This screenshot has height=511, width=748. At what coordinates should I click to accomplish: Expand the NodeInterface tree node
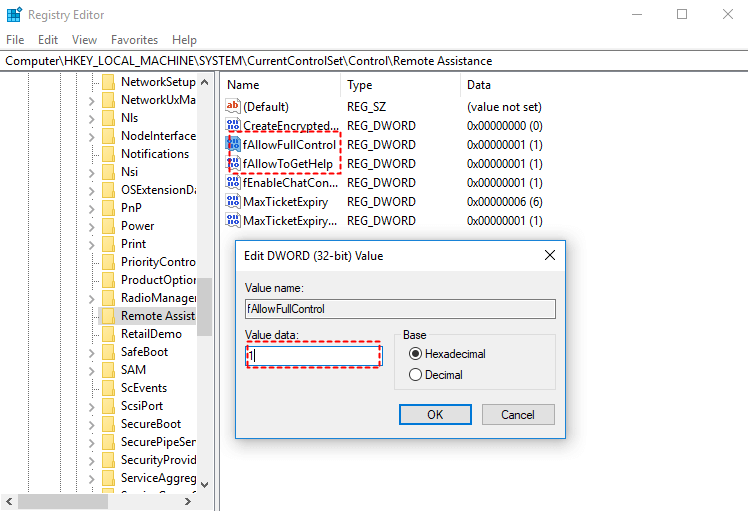click(x=92, y=137)
